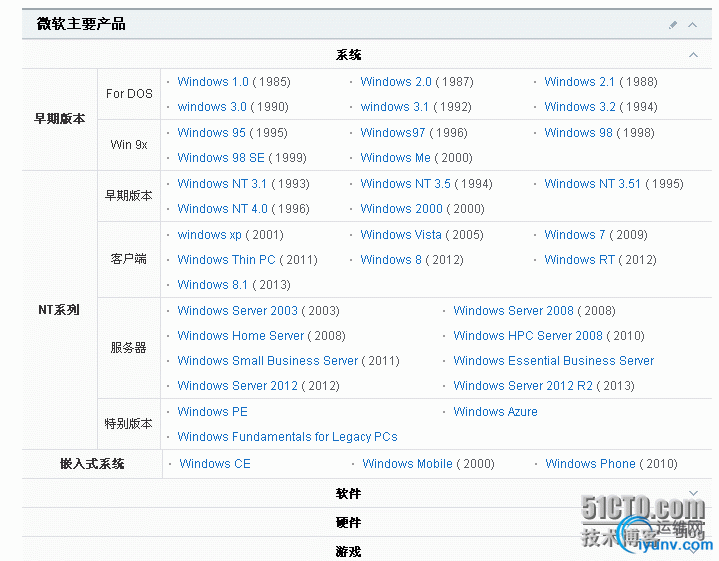This screenshot has width=719, height=561.
Task: Open the Windows Me link
Action: pyautogui.click(x=395, y=158)
